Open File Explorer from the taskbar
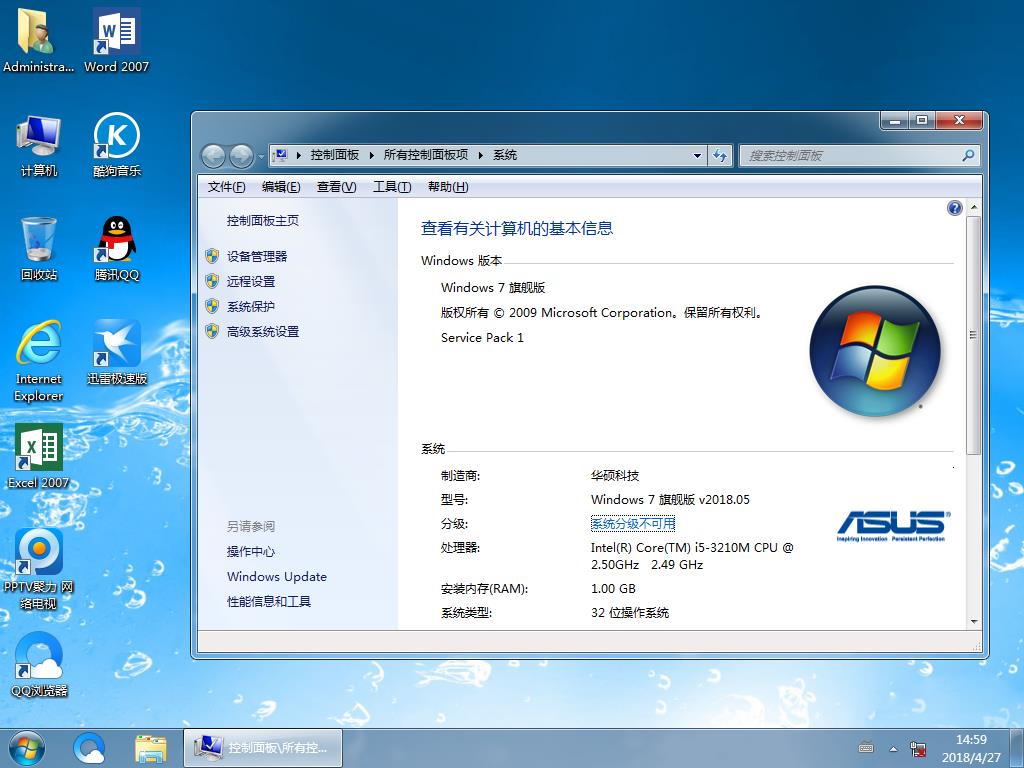Screen dimensions: 1024x768 (150, 748)
